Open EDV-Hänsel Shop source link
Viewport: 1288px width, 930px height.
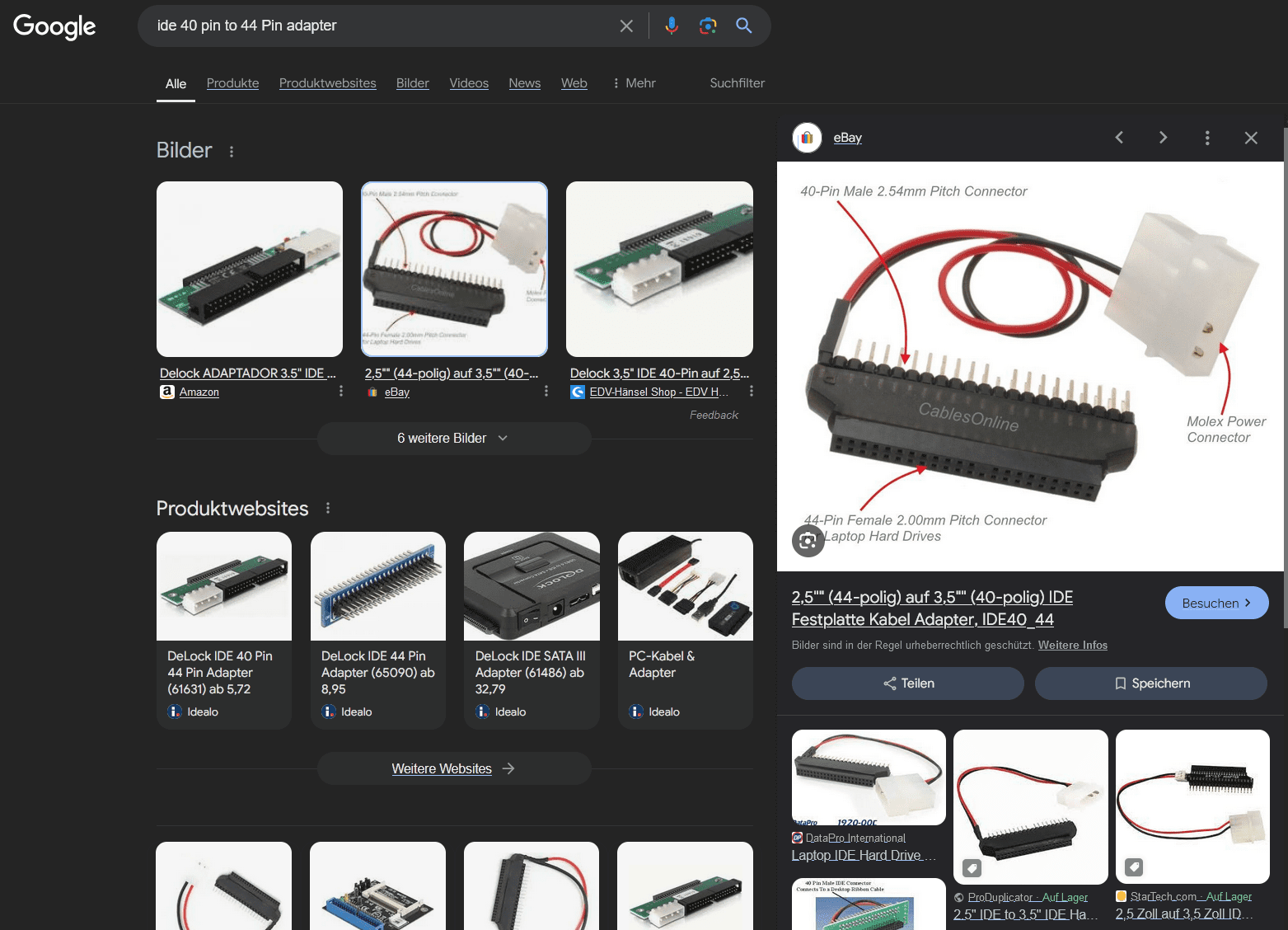[659, 392]
